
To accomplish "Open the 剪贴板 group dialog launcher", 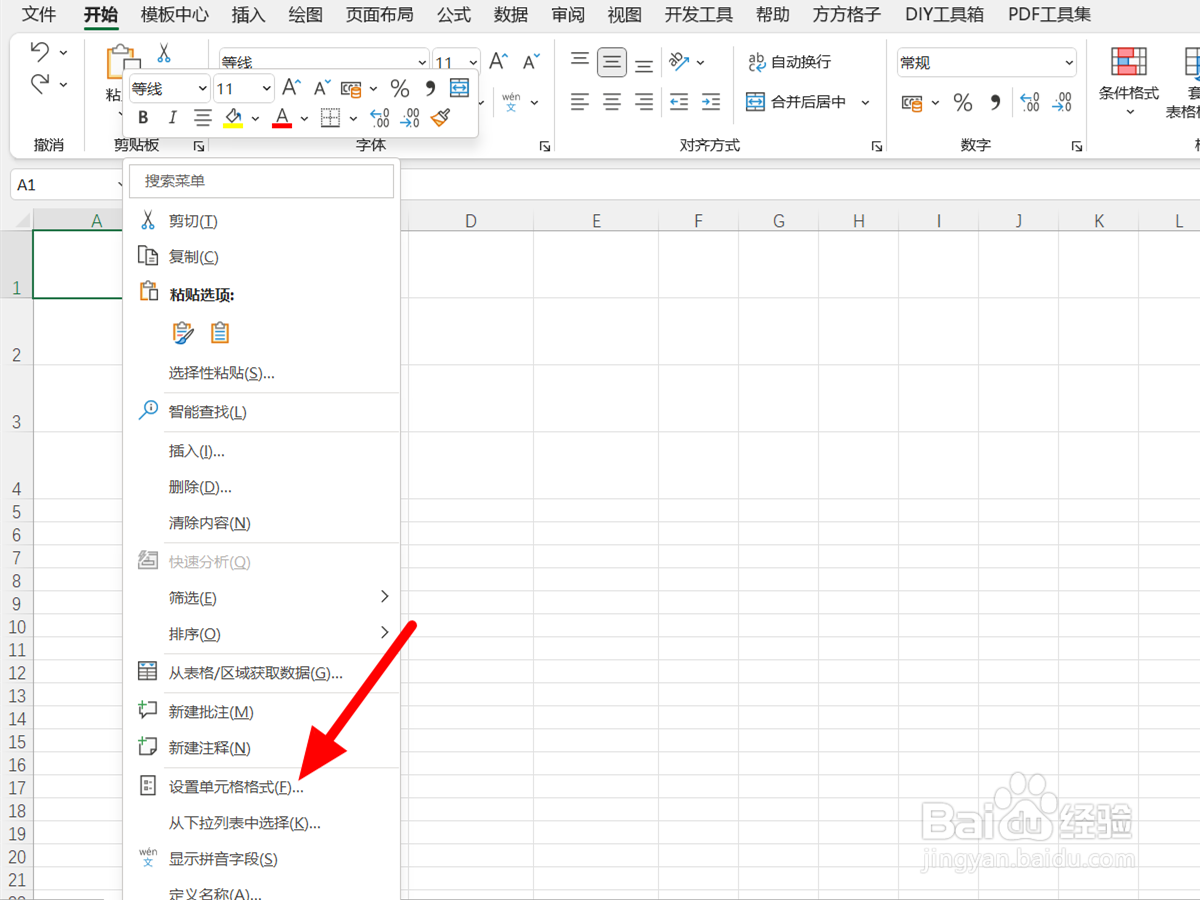I will (199, 146).
